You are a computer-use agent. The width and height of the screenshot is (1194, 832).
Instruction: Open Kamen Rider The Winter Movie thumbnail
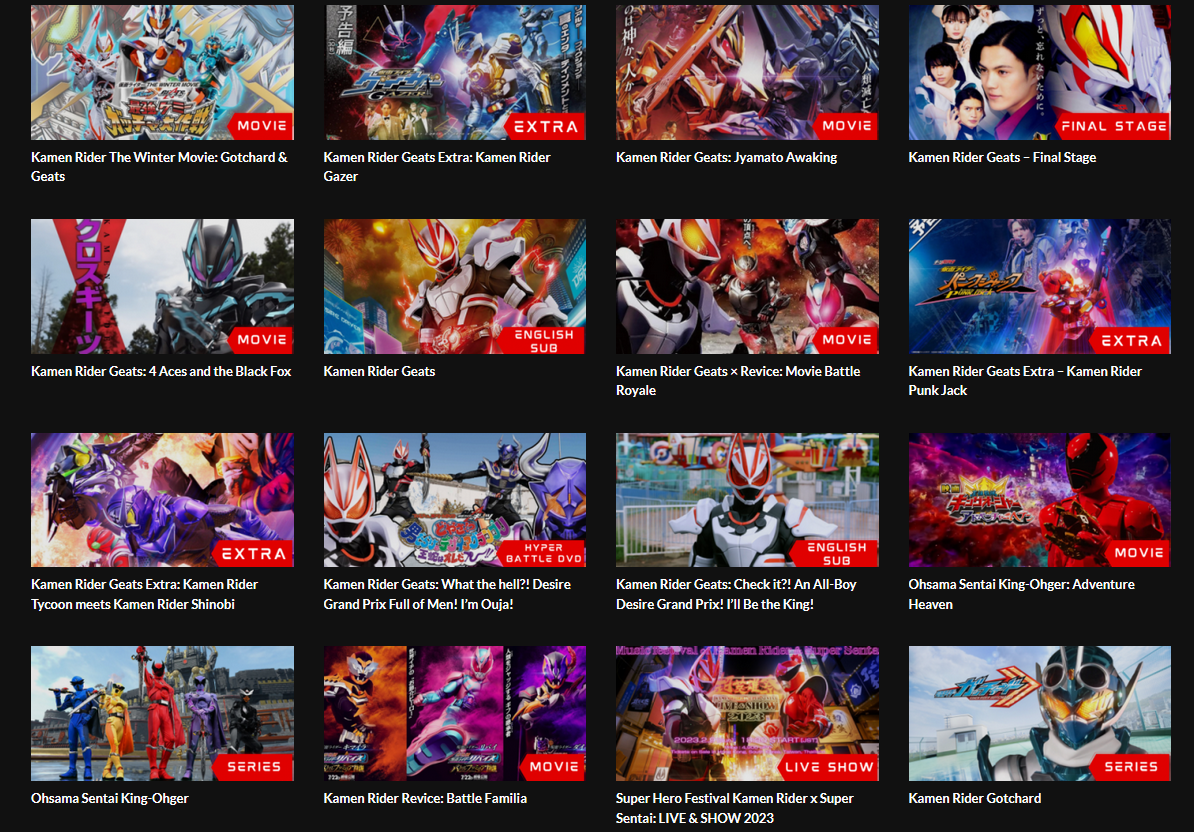tap(162, 72)
